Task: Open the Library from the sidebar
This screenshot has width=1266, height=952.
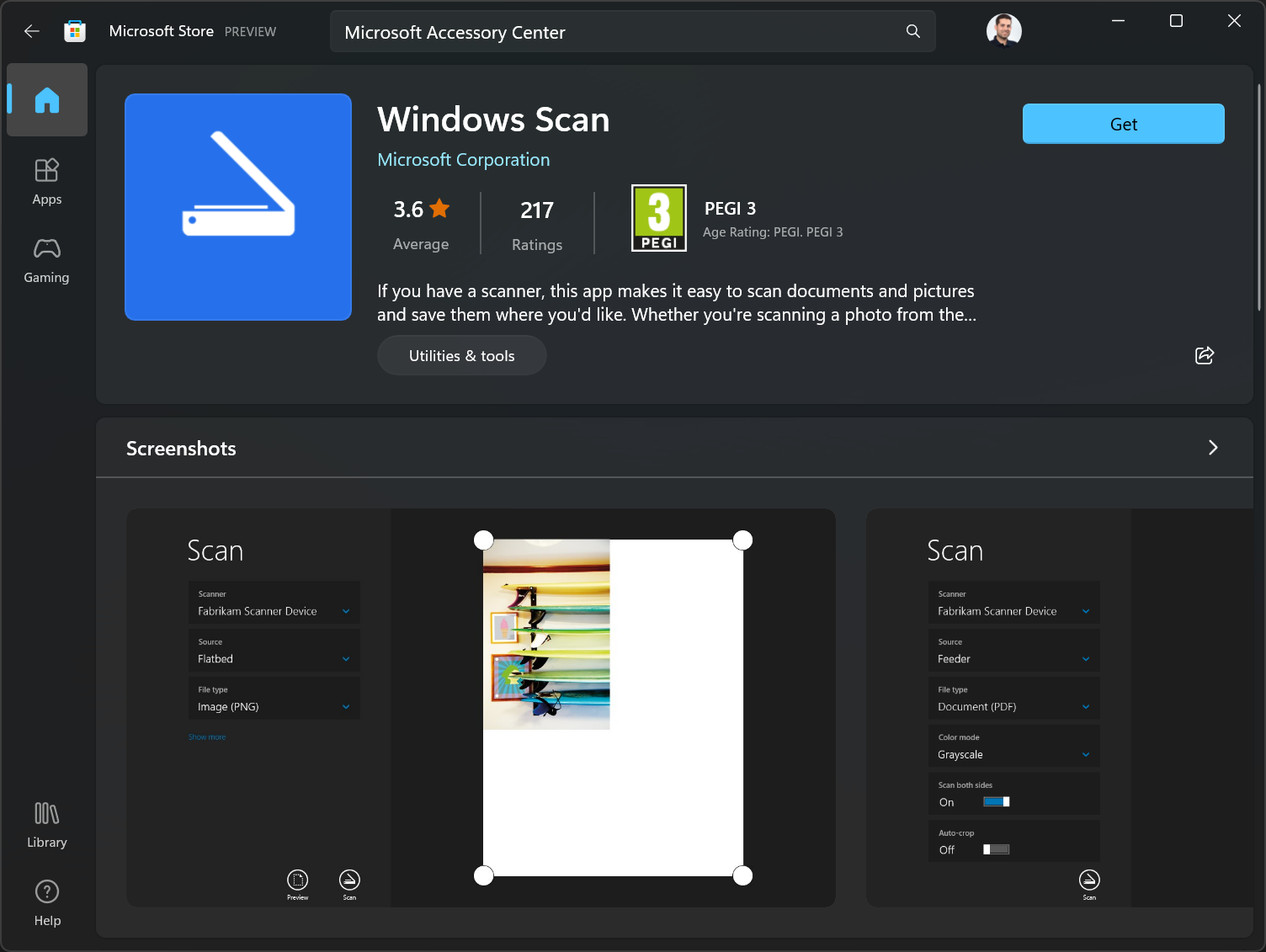Action: (46, 823)
